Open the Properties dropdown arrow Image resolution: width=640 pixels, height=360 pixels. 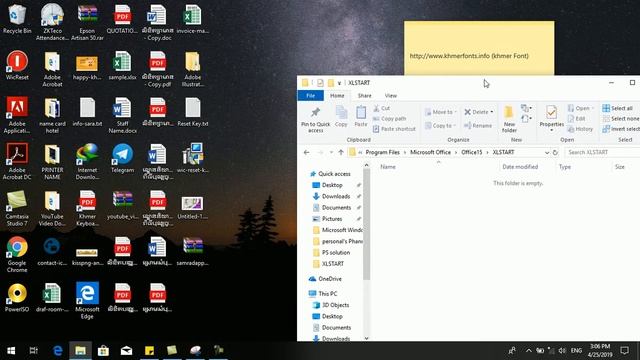coord(551,130)
